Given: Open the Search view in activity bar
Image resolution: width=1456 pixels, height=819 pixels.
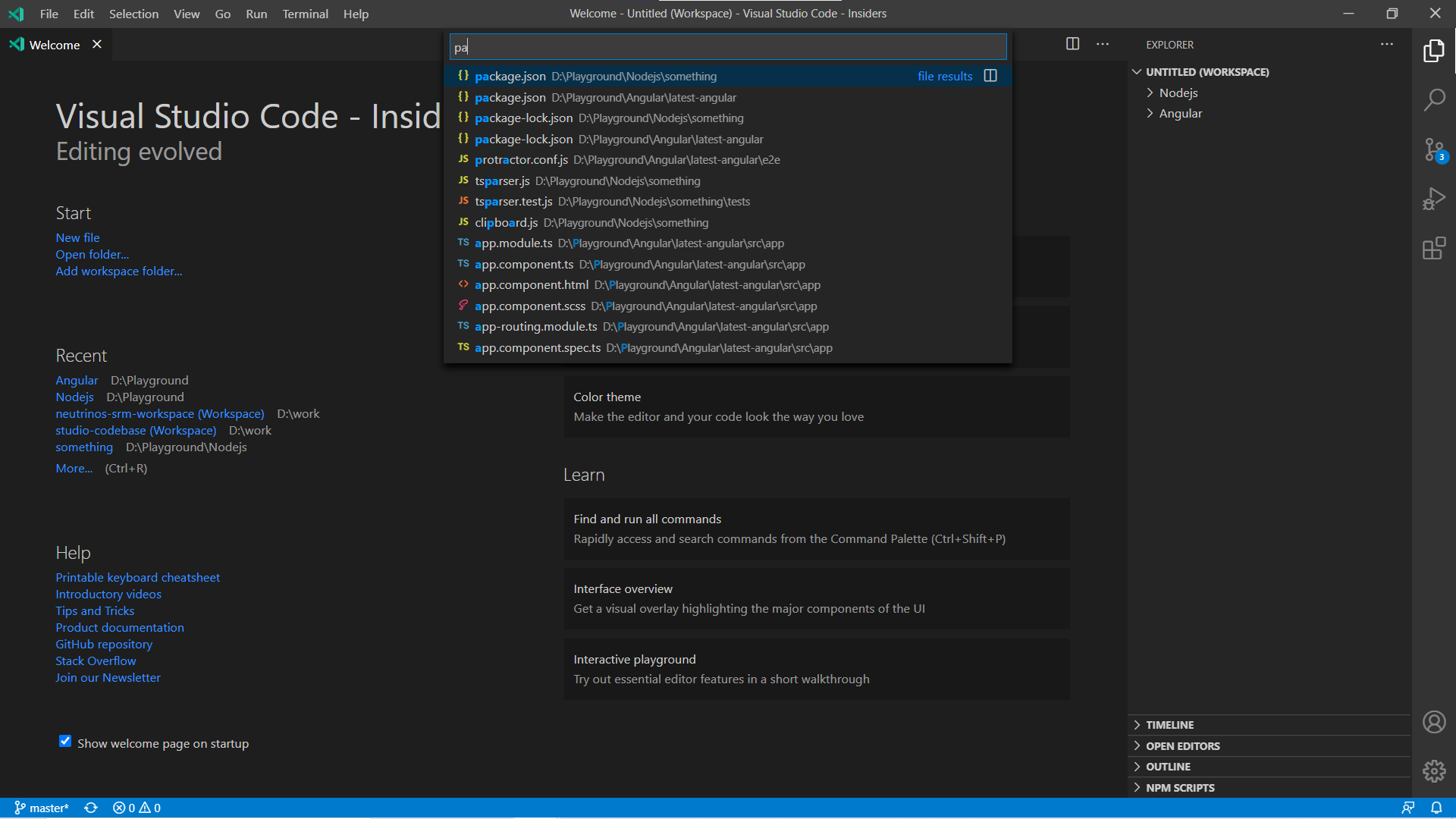Looking at the screenshot, I should click(x=1433, y=99).
